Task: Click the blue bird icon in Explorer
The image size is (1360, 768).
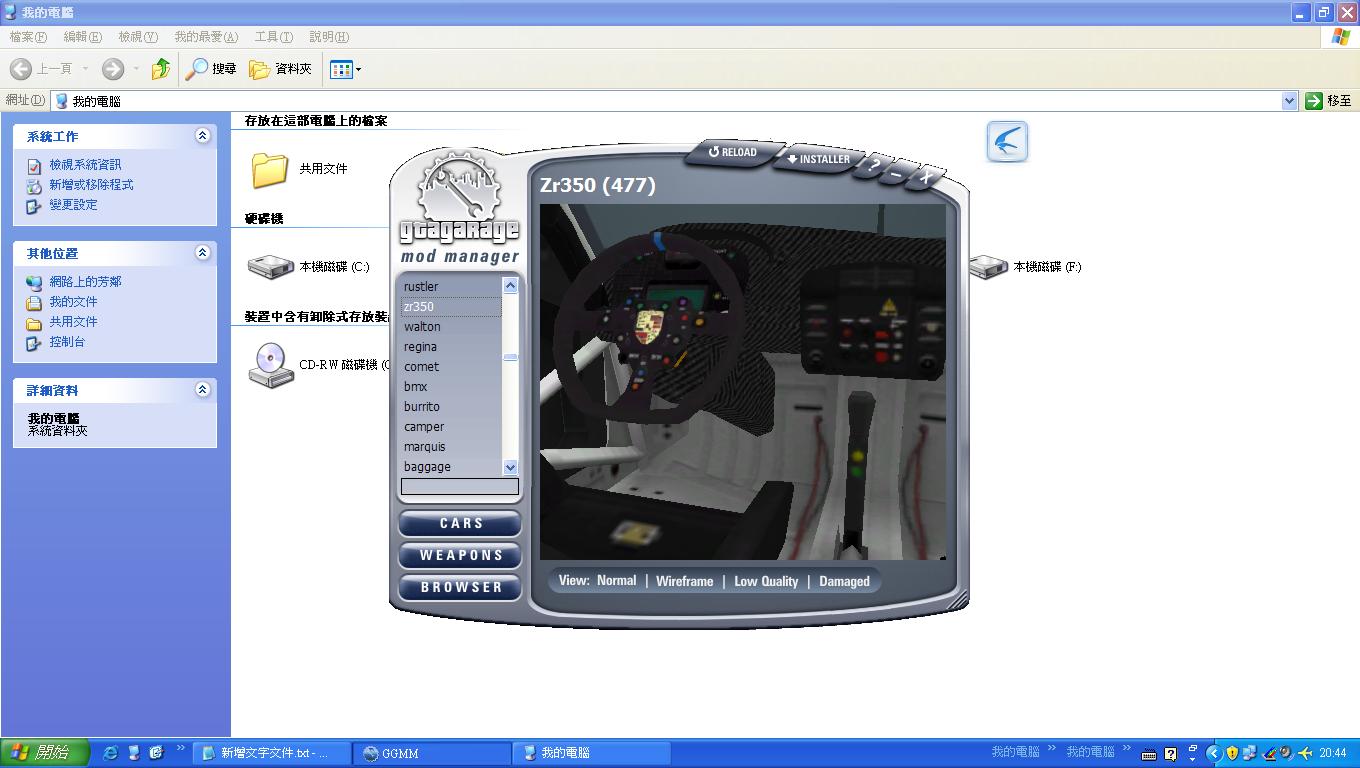Action: (1007, 142)
